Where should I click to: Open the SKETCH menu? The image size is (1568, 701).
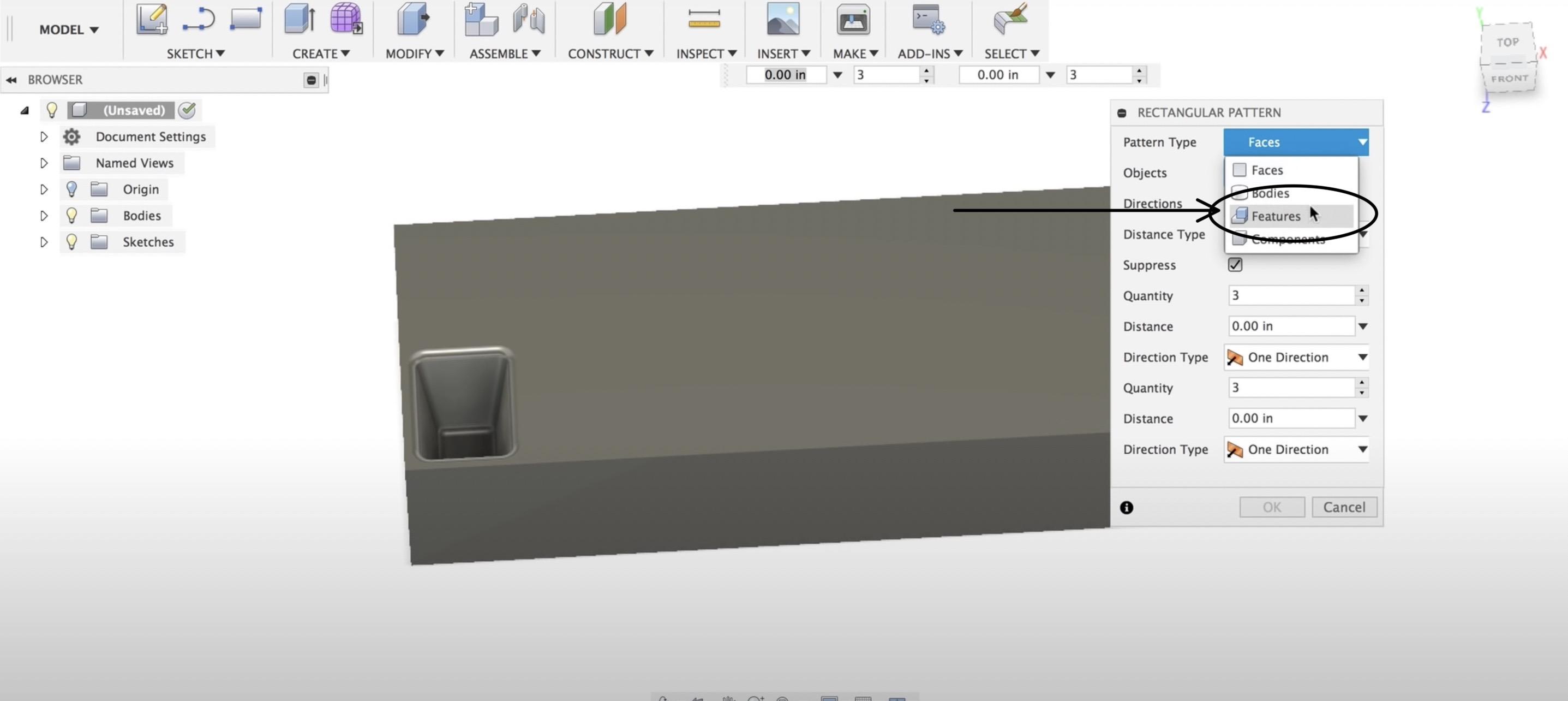[195, 54]
